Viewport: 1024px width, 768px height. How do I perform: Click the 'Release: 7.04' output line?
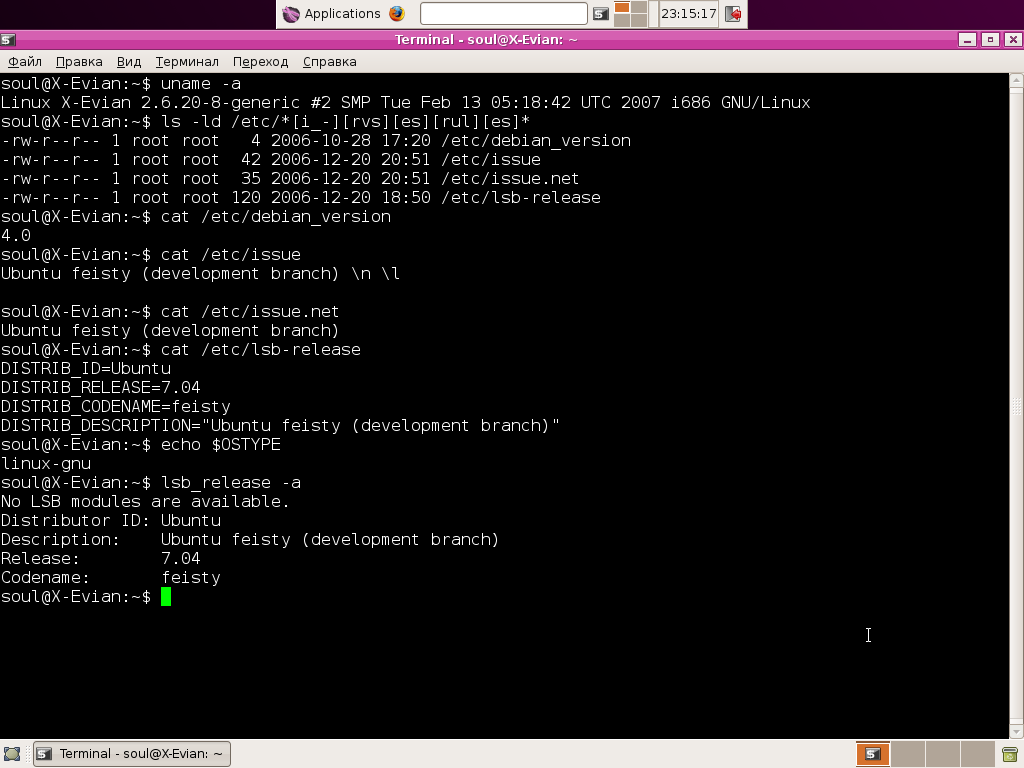point(101,558)
